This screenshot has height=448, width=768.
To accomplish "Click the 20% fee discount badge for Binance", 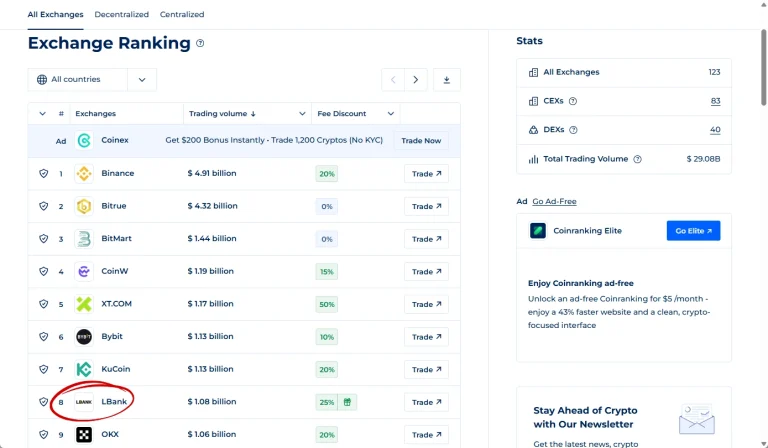I will coord(327,174).
